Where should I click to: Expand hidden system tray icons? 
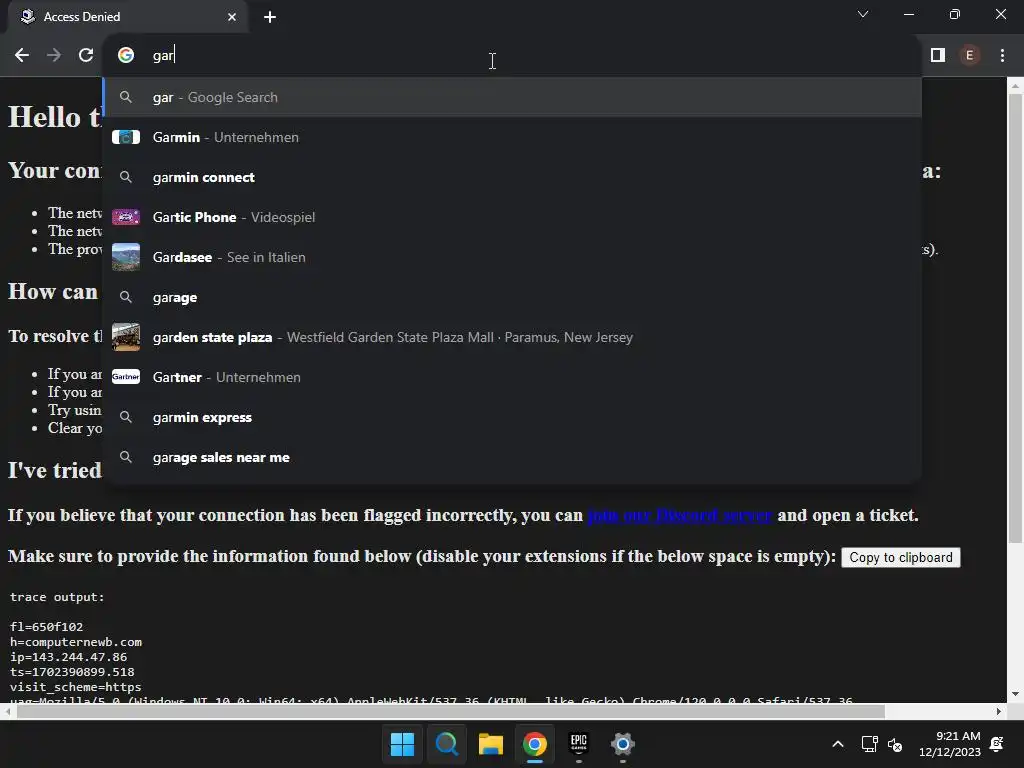838,744
